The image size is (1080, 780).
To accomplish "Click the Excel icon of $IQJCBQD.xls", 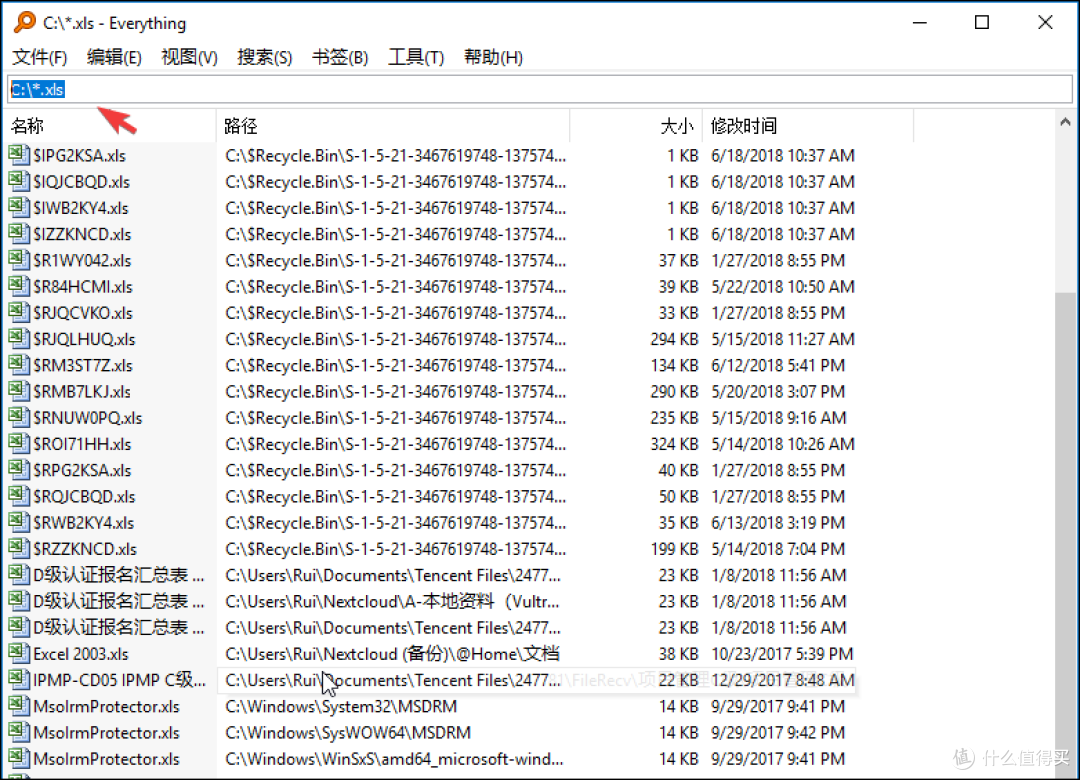I will pos(19,181).
